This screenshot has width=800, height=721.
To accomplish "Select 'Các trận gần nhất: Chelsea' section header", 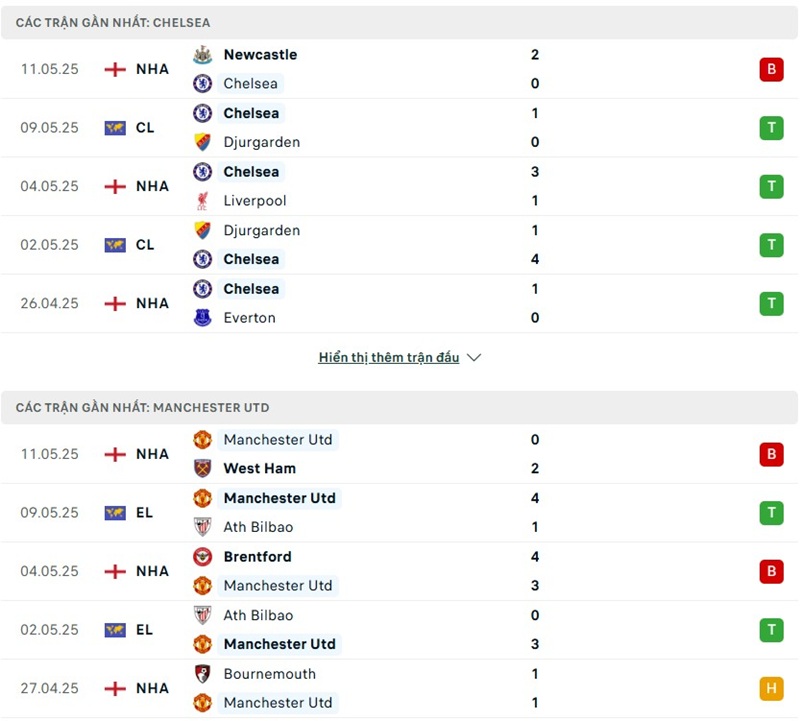I will 113,22.
